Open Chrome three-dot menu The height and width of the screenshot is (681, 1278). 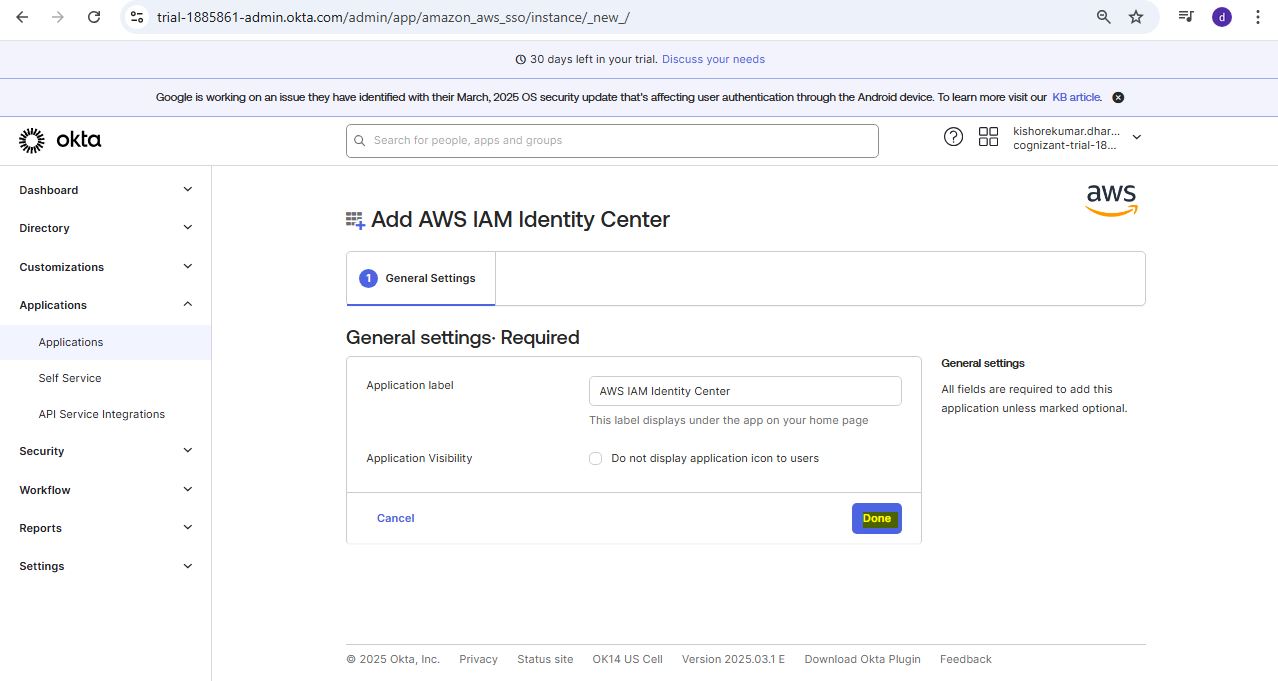tap(1257, 17)
